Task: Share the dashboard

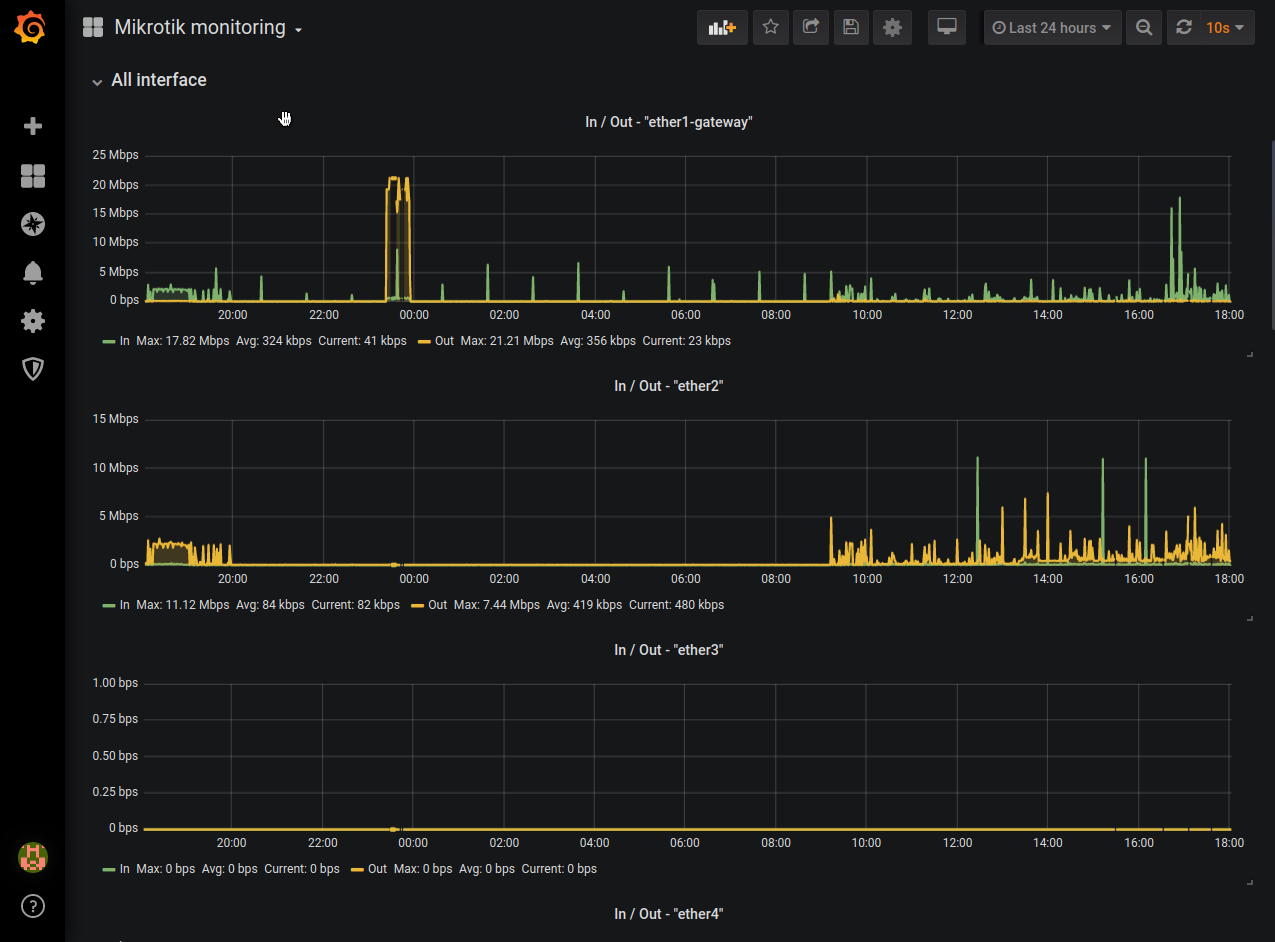Action: (x=811, y=28)
